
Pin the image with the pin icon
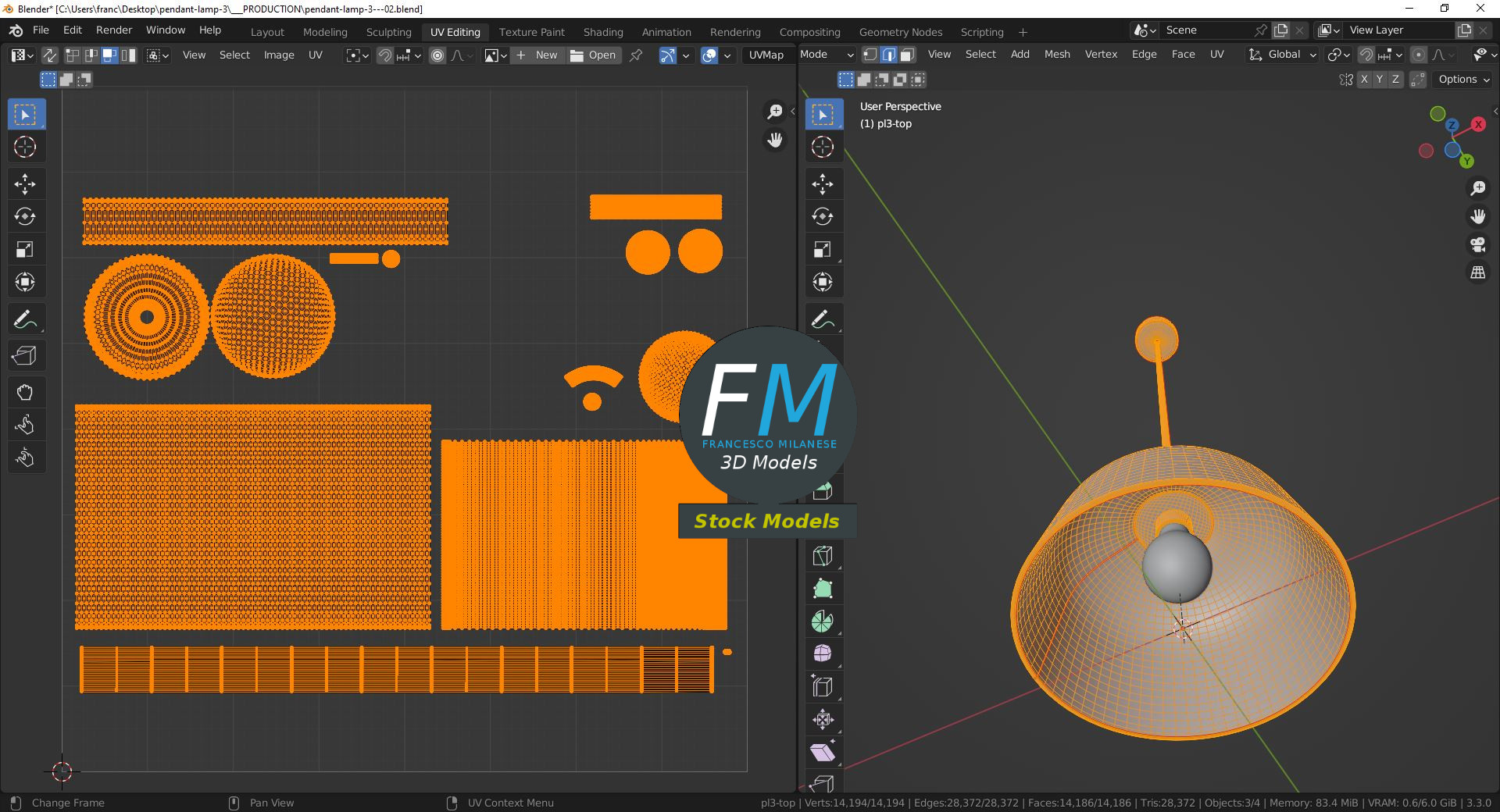[636, 55]
